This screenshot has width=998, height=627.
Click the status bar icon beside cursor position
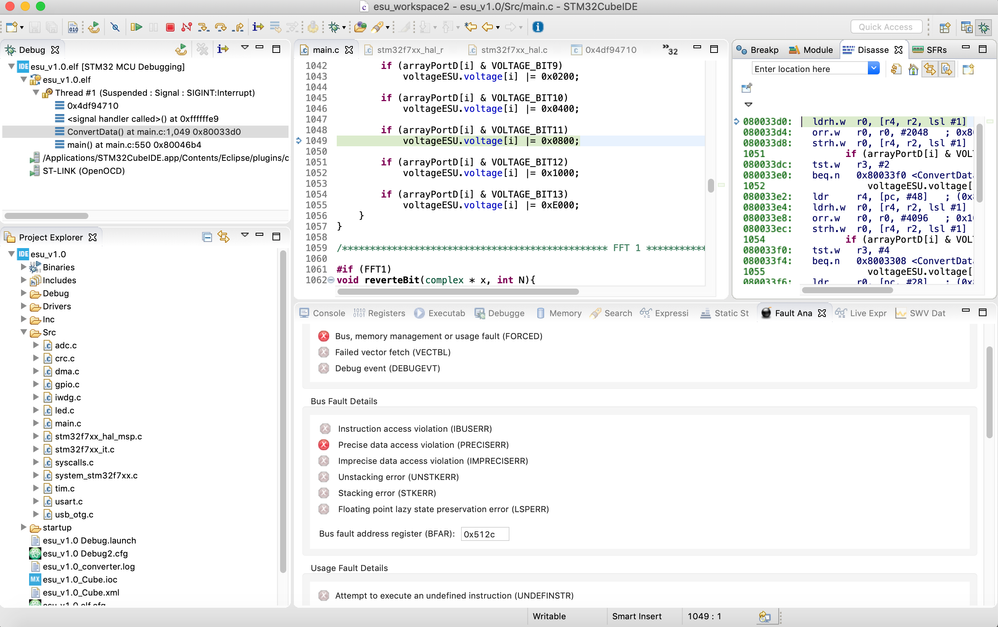point(764,616)
